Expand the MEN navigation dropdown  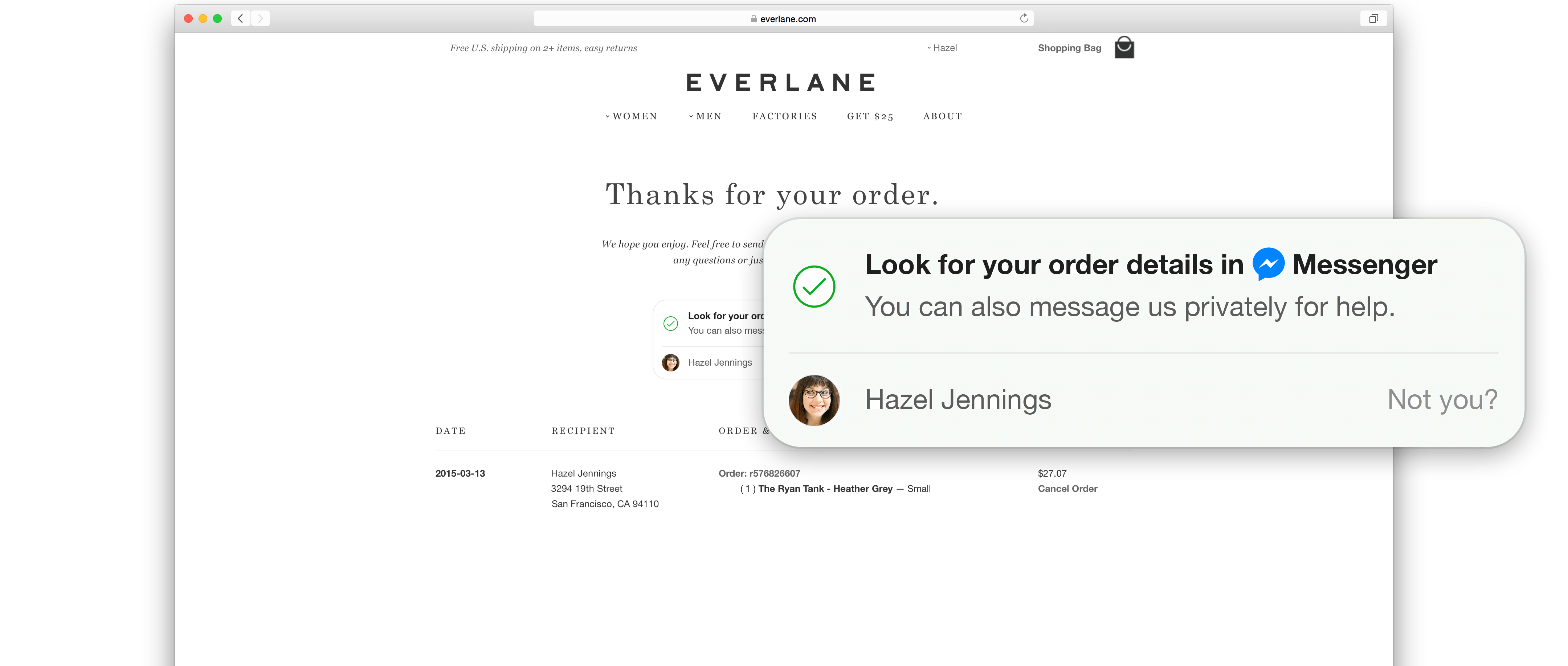point(705,116)
